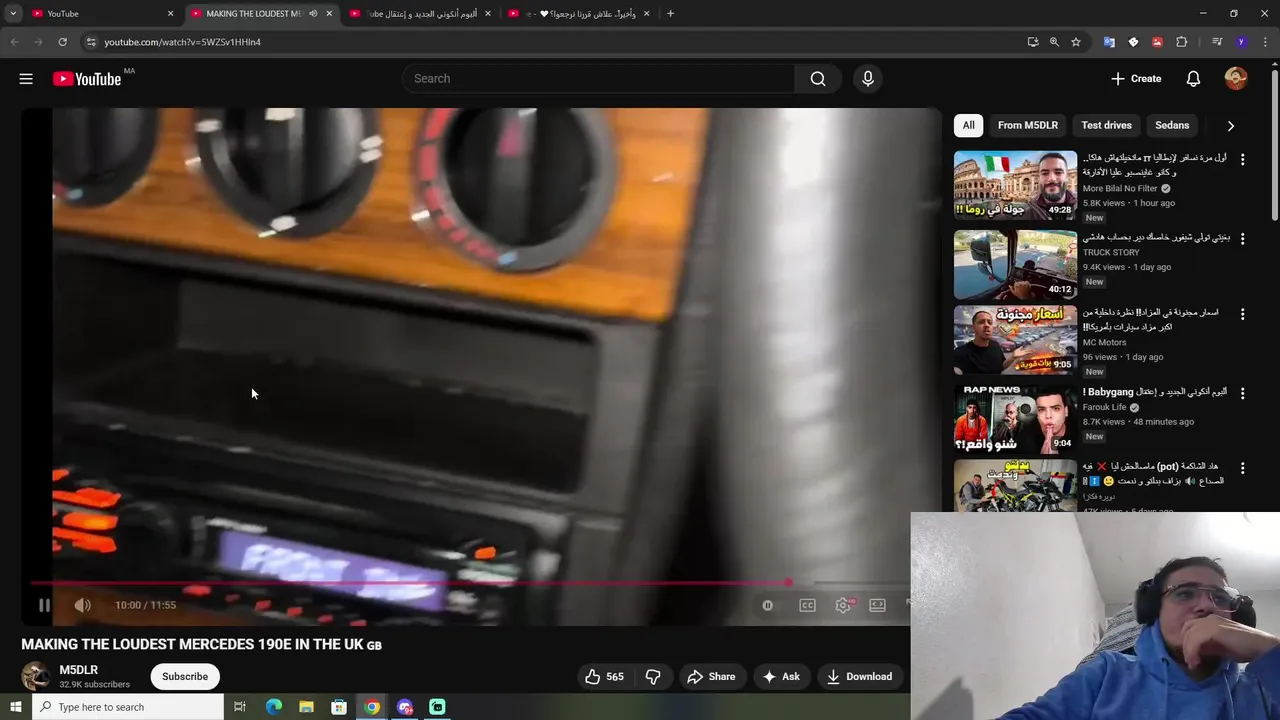Select the Sedans filter chip
1280x720 pixels.
tap(1172, 125)
